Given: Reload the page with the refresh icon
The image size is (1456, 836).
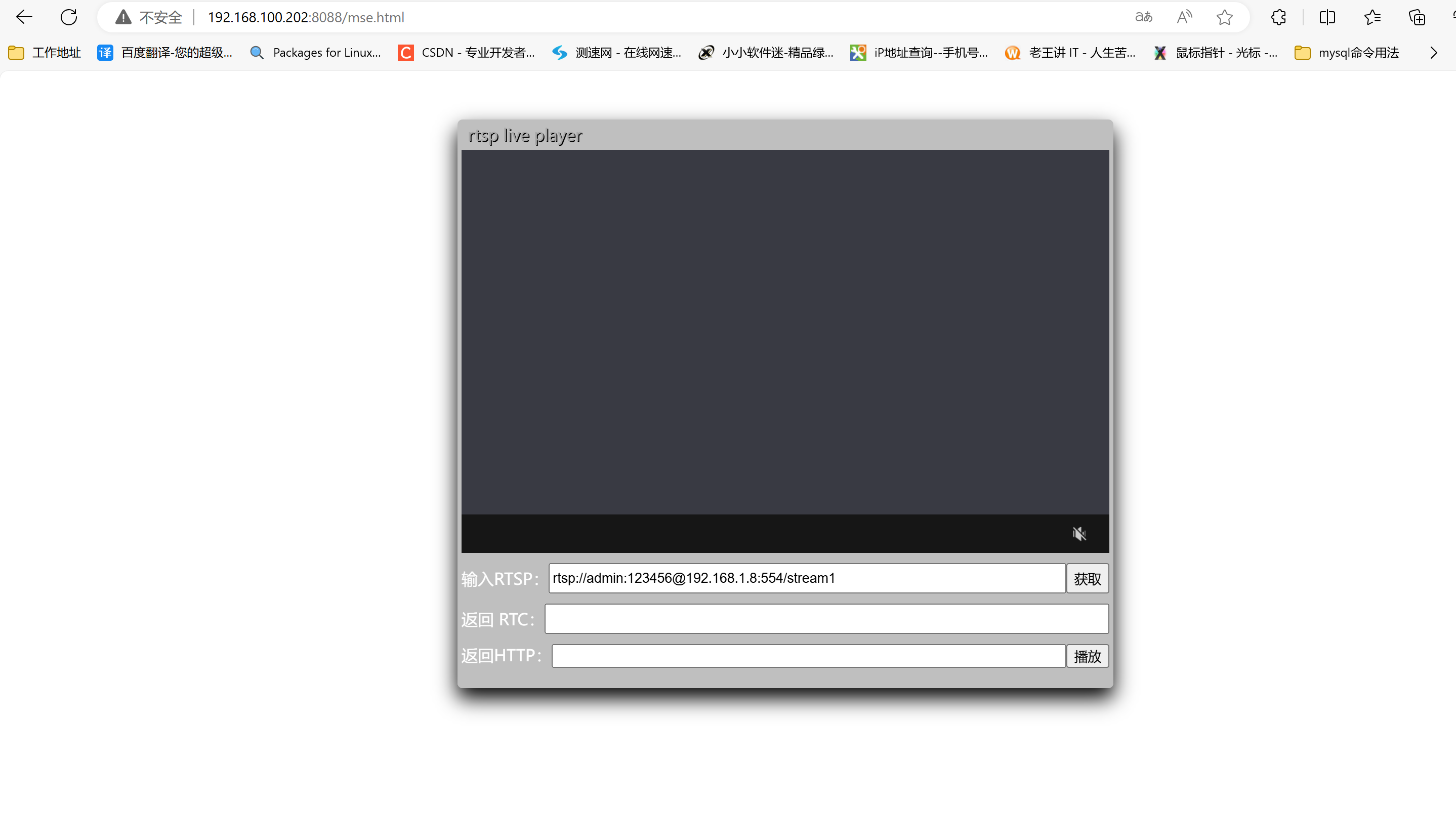Looking at the screenshot, I should click(x=69, y=17).
